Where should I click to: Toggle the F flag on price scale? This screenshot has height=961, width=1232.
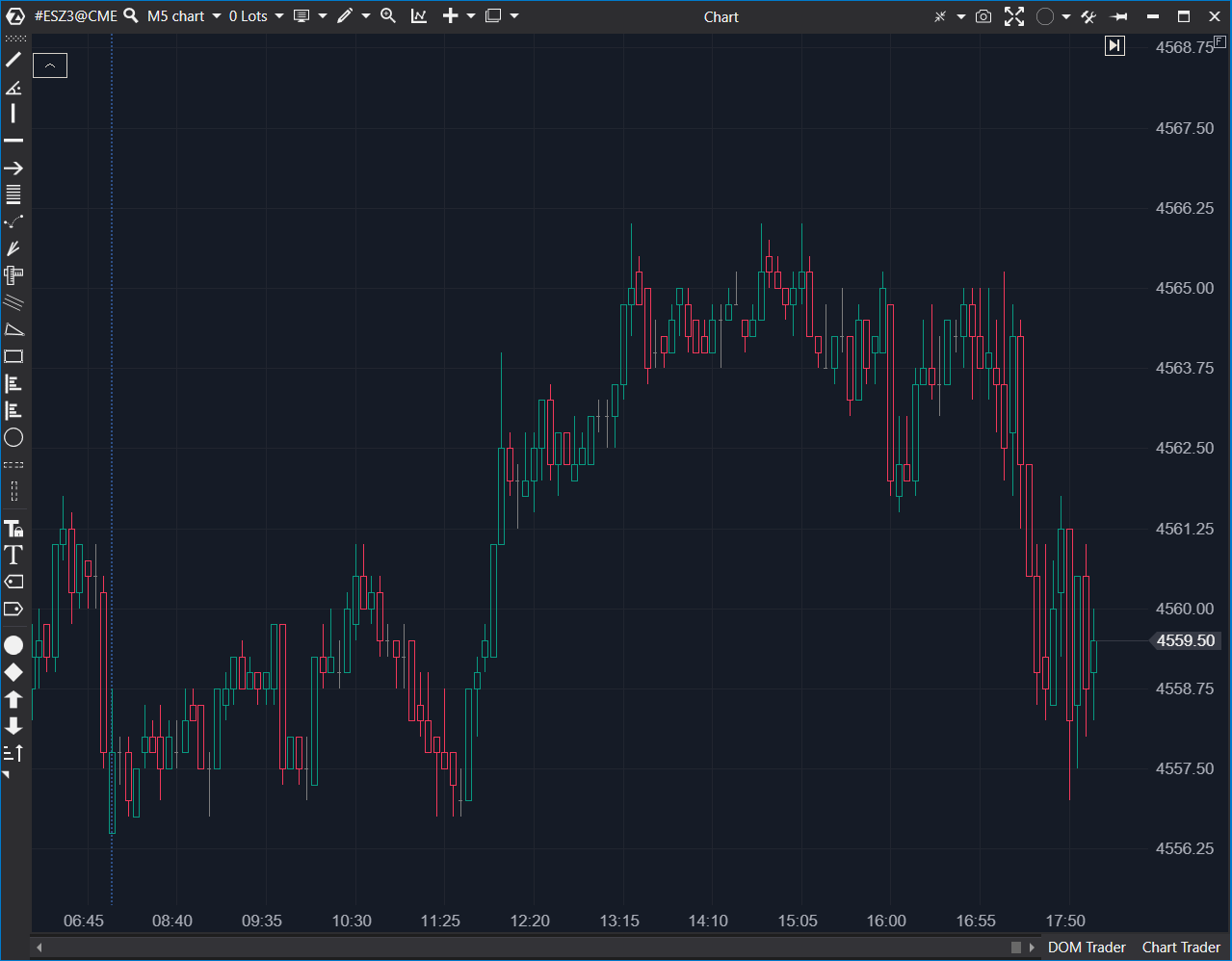tap(1219, 41)
